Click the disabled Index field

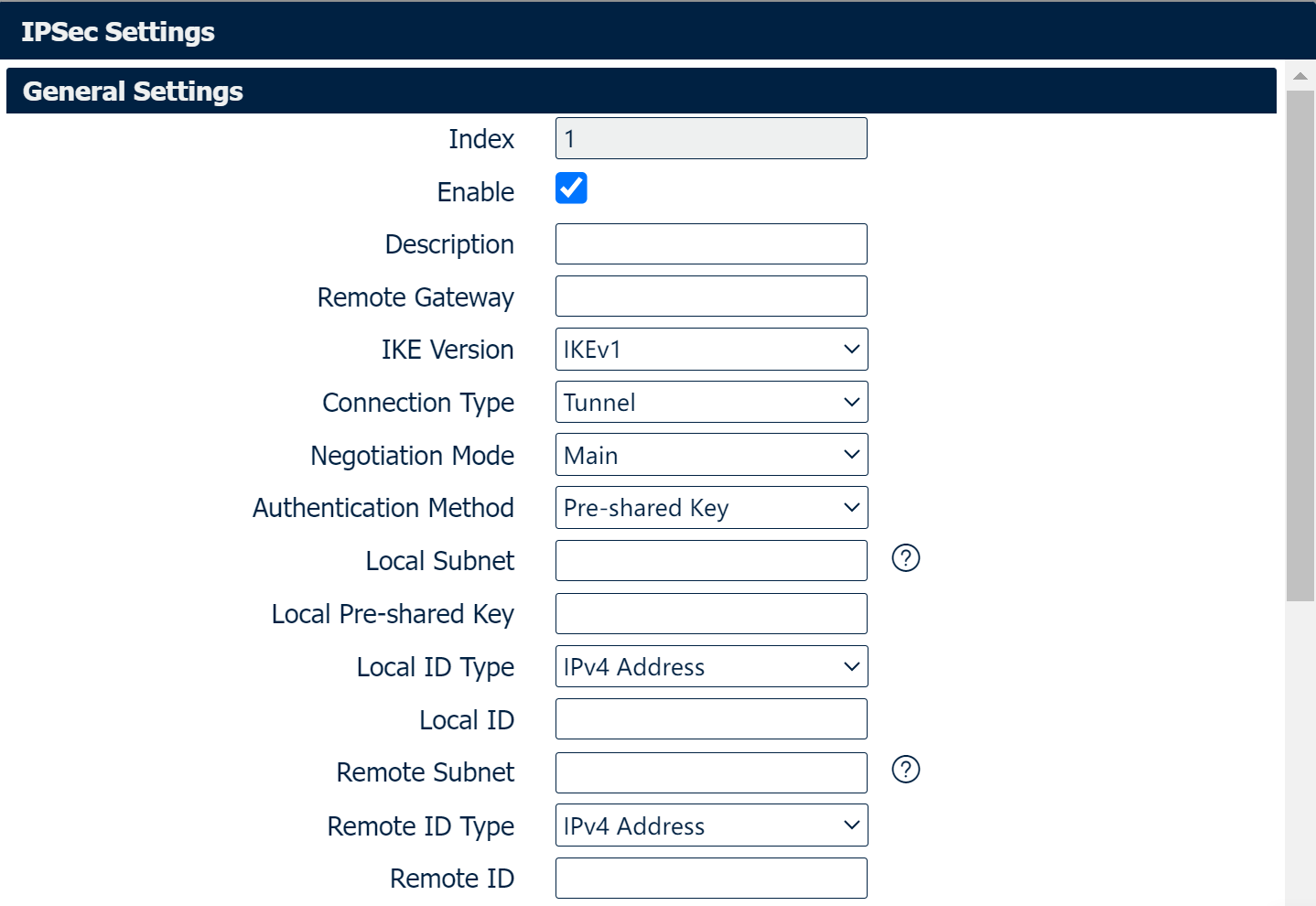pyautogui.click(x=711, y=139)
